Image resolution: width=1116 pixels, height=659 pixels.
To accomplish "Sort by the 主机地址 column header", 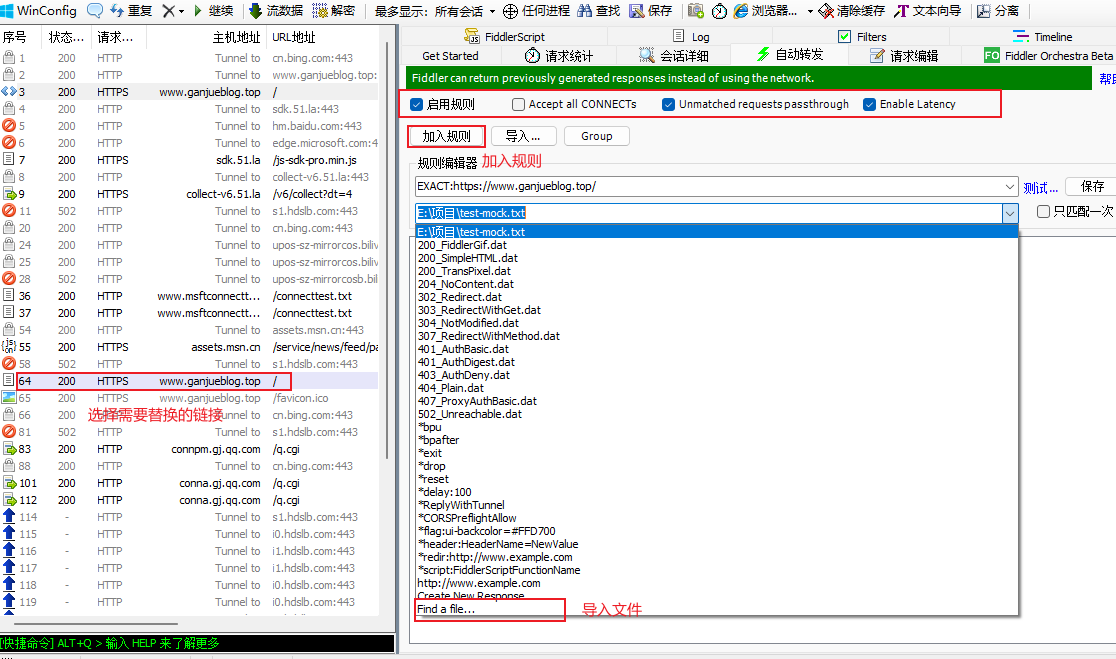I will tap(205, 37).
